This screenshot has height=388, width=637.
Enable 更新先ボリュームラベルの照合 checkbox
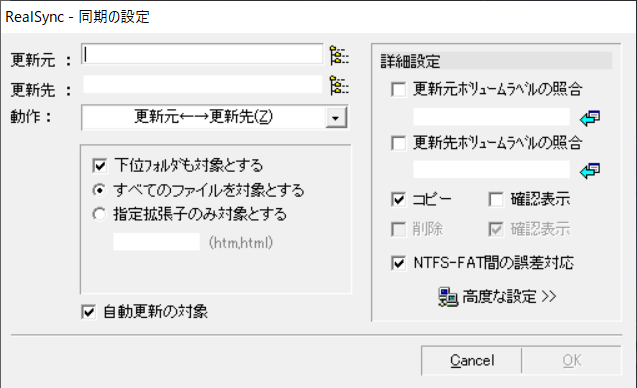[x=398, y=143]
